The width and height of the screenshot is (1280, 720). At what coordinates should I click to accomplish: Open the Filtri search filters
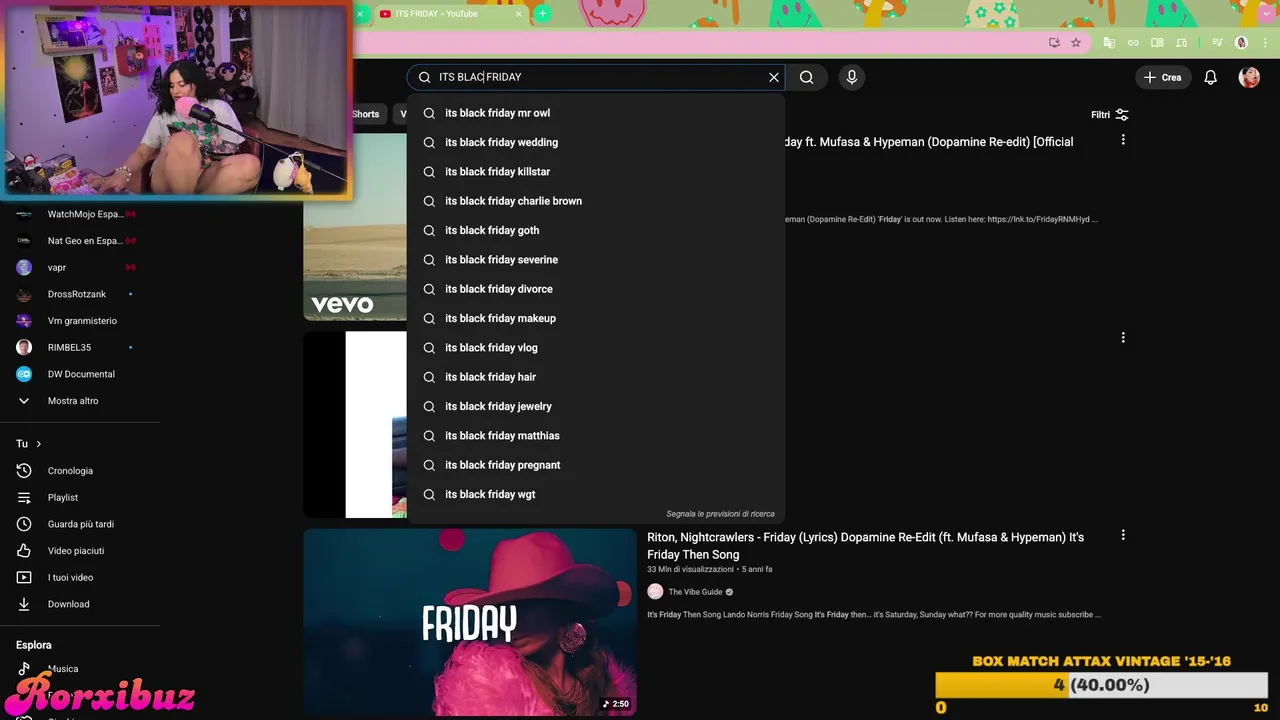1110,115
